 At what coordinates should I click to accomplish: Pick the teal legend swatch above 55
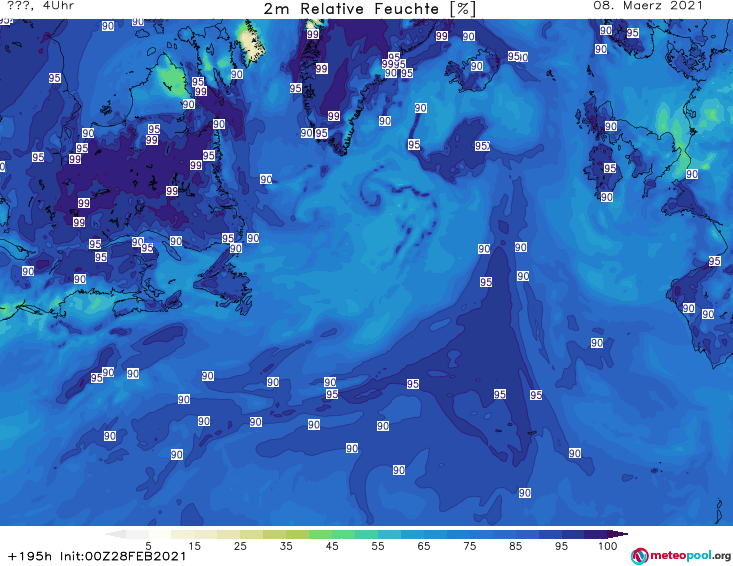[x=366, y=534]
